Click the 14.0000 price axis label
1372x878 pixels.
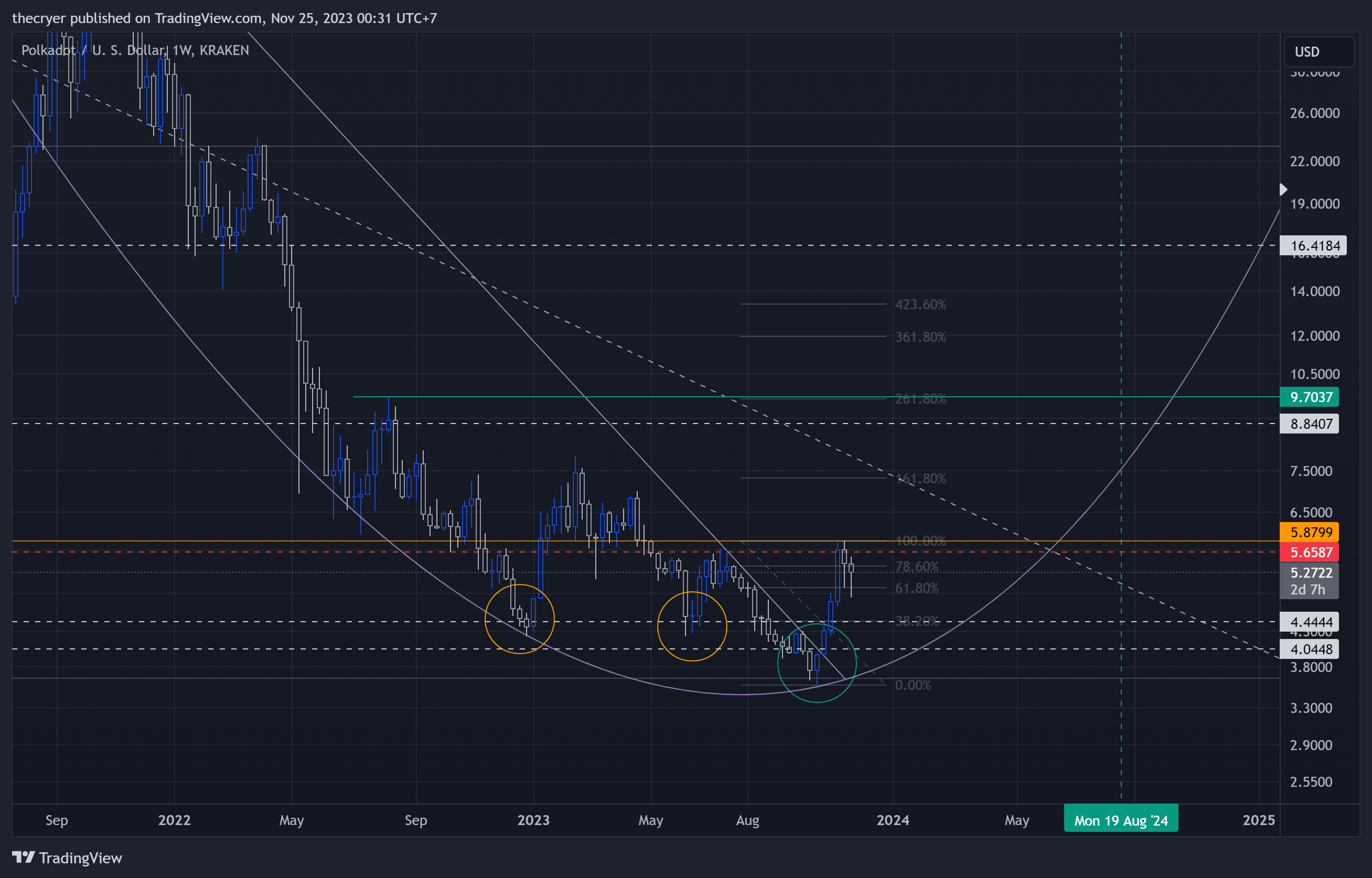(x=1315, y=291)
